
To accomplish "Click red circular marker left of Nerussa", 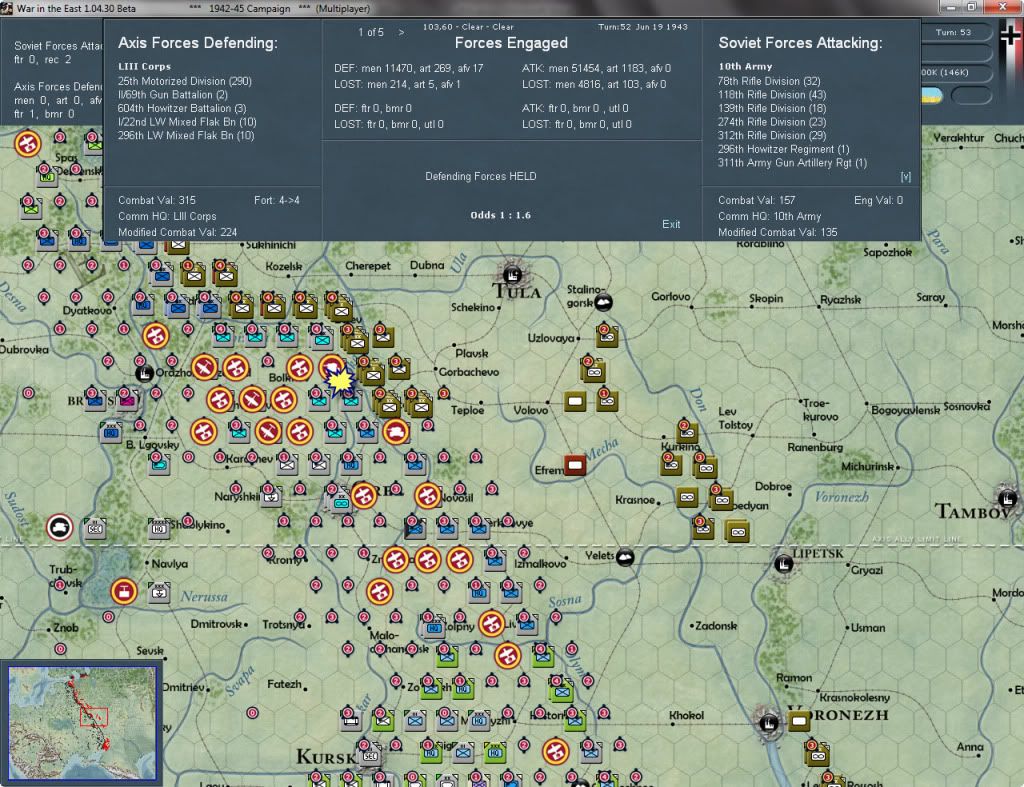I will coord(123,592).
